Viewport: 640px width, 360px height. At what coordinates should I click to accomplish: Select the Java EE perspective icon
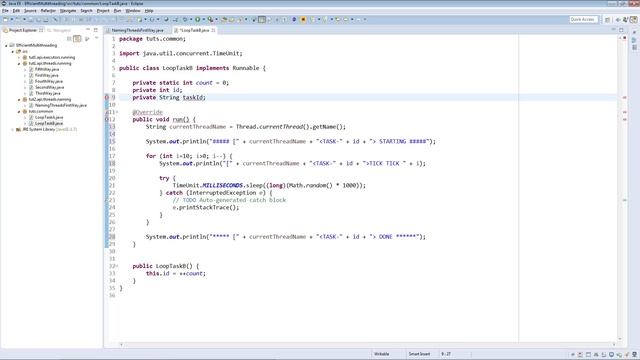tap(634, 19)
